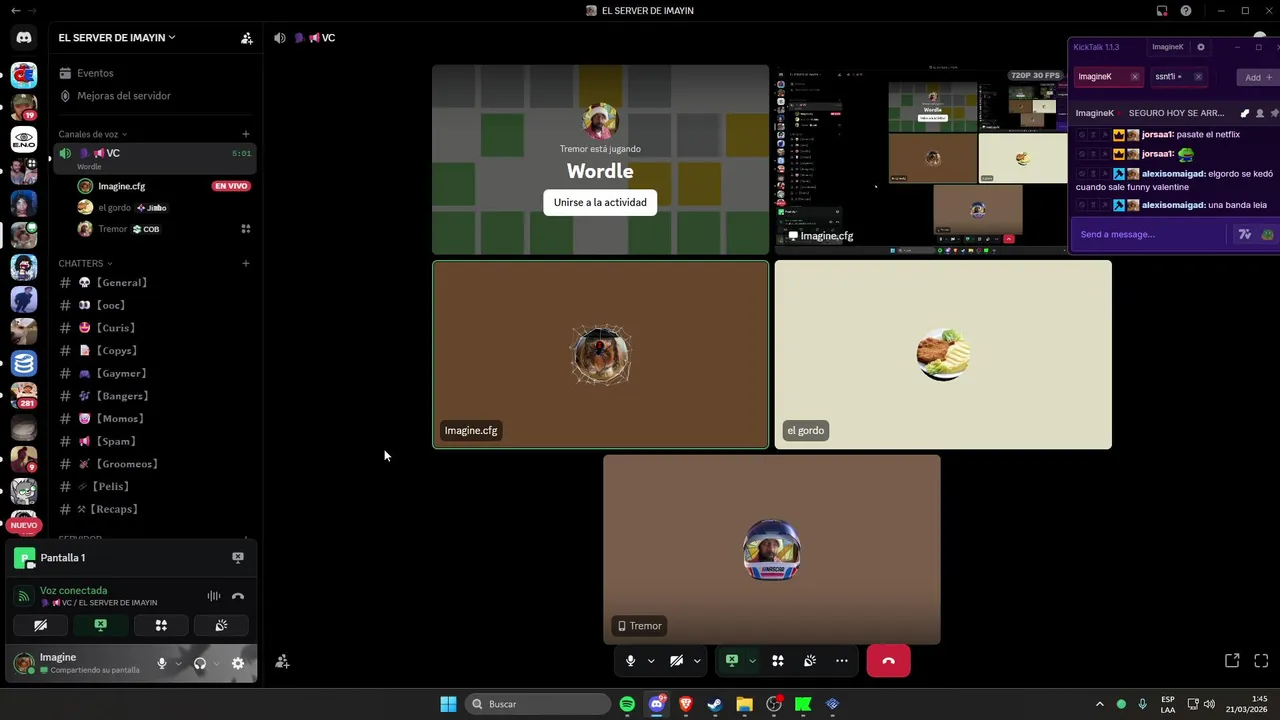The width and height of the screenshot is (1280, 720).
Task: Open Discord direct messages home icon
Action: coord(24,38)
